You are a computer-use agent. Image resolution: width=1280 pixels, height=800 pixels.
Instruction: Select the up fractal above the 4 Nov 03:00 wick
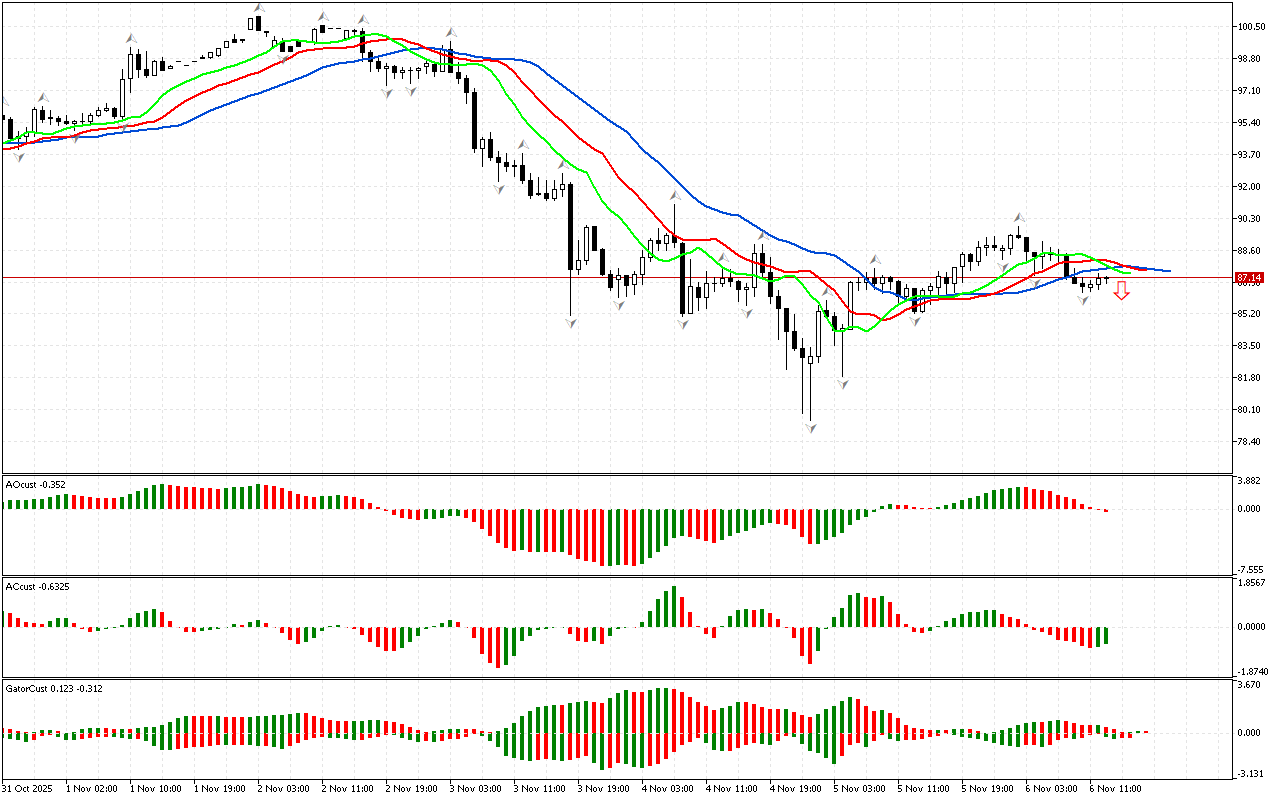(x=675, y=196)
